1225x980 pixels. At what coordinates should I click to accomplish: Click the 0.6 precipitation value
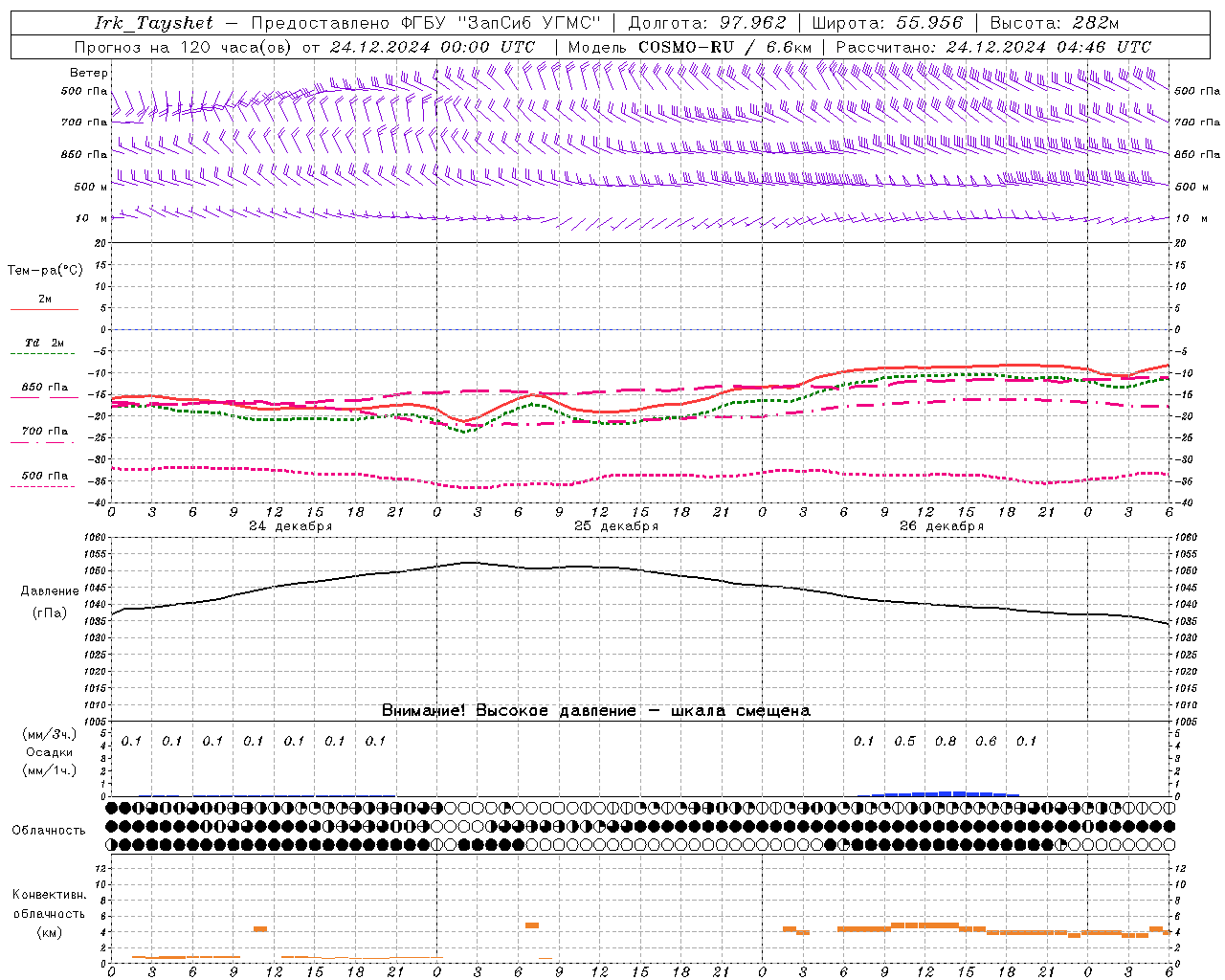(x=986, y=741)
